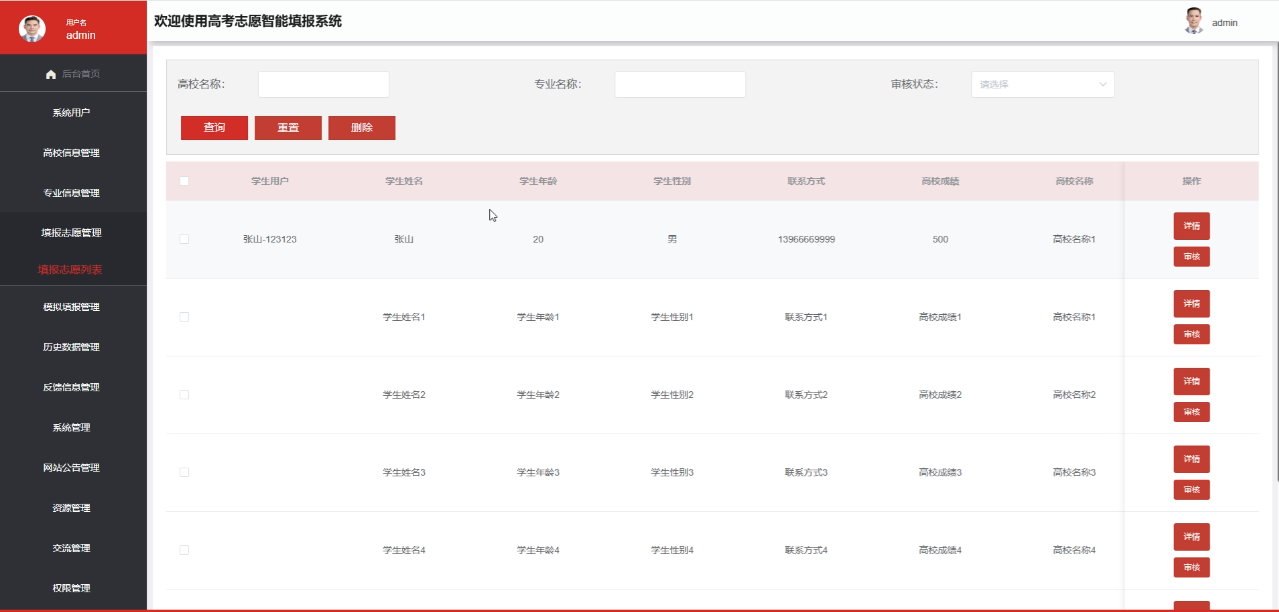Click the 学生姓名 column header
Screen dimensions: 1279x612
[x=404, y=181]
